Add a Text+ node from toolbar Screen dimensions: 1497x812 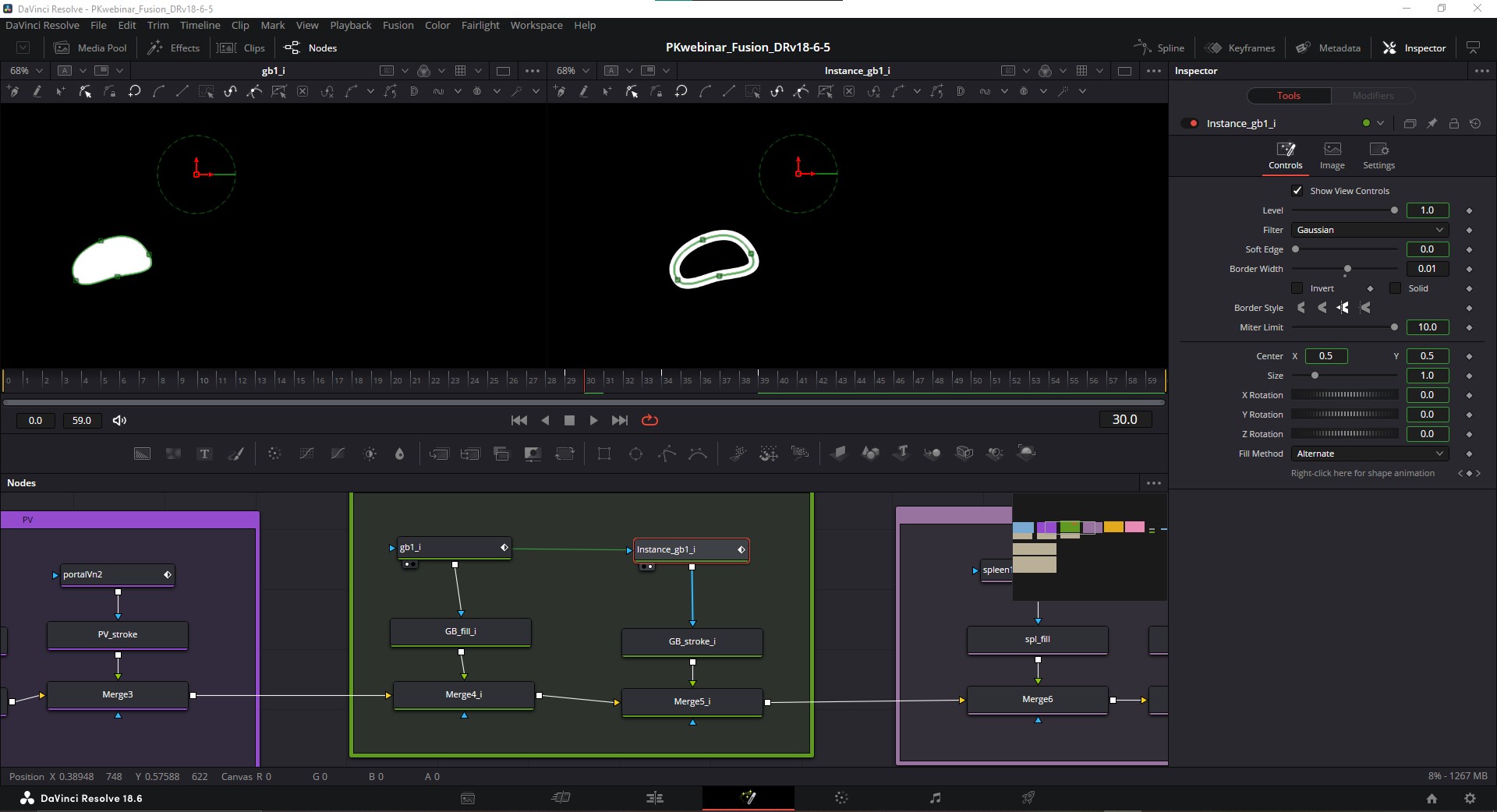204,454
